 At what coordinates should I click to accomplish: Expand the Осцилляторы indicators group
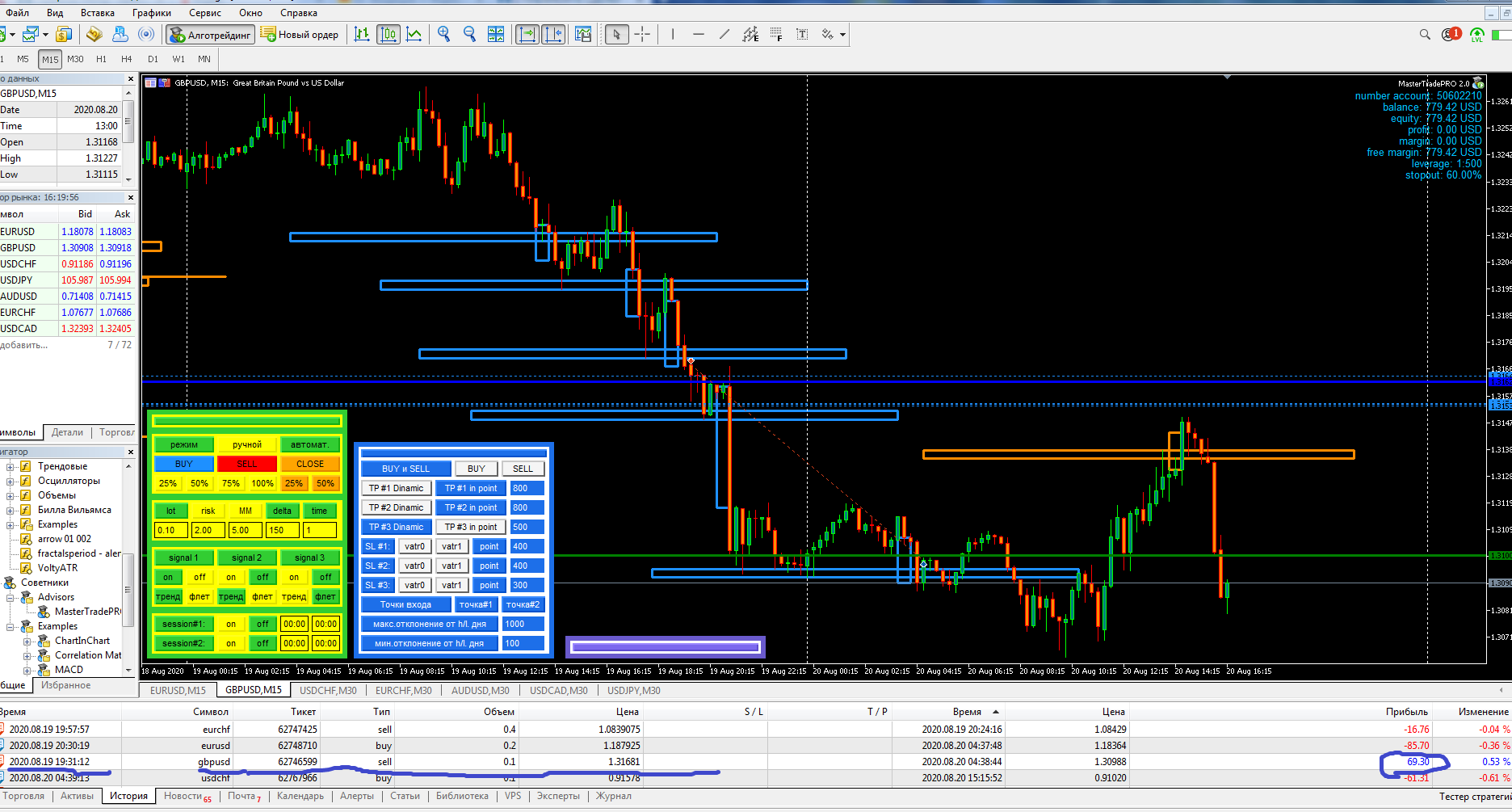10,481
